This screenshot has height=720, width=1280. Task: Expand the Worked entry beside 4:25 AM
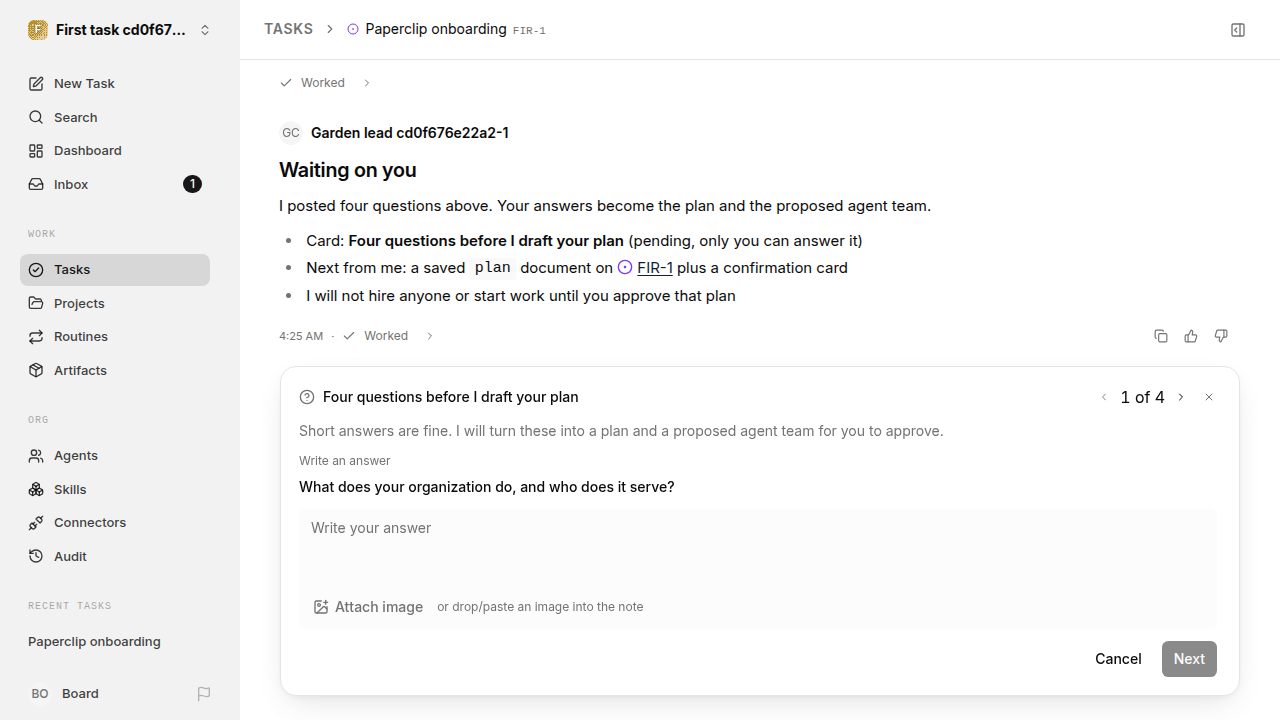[430, 336]
